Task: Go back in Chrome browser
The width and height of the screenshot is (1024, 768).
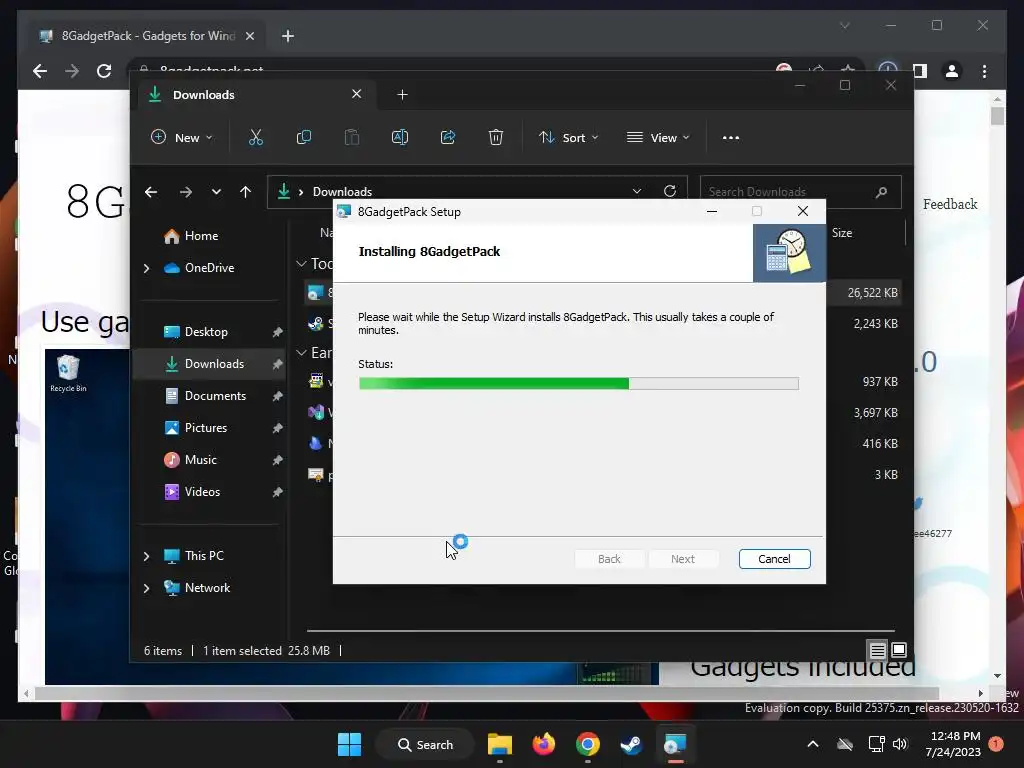Action: point(40,71)
